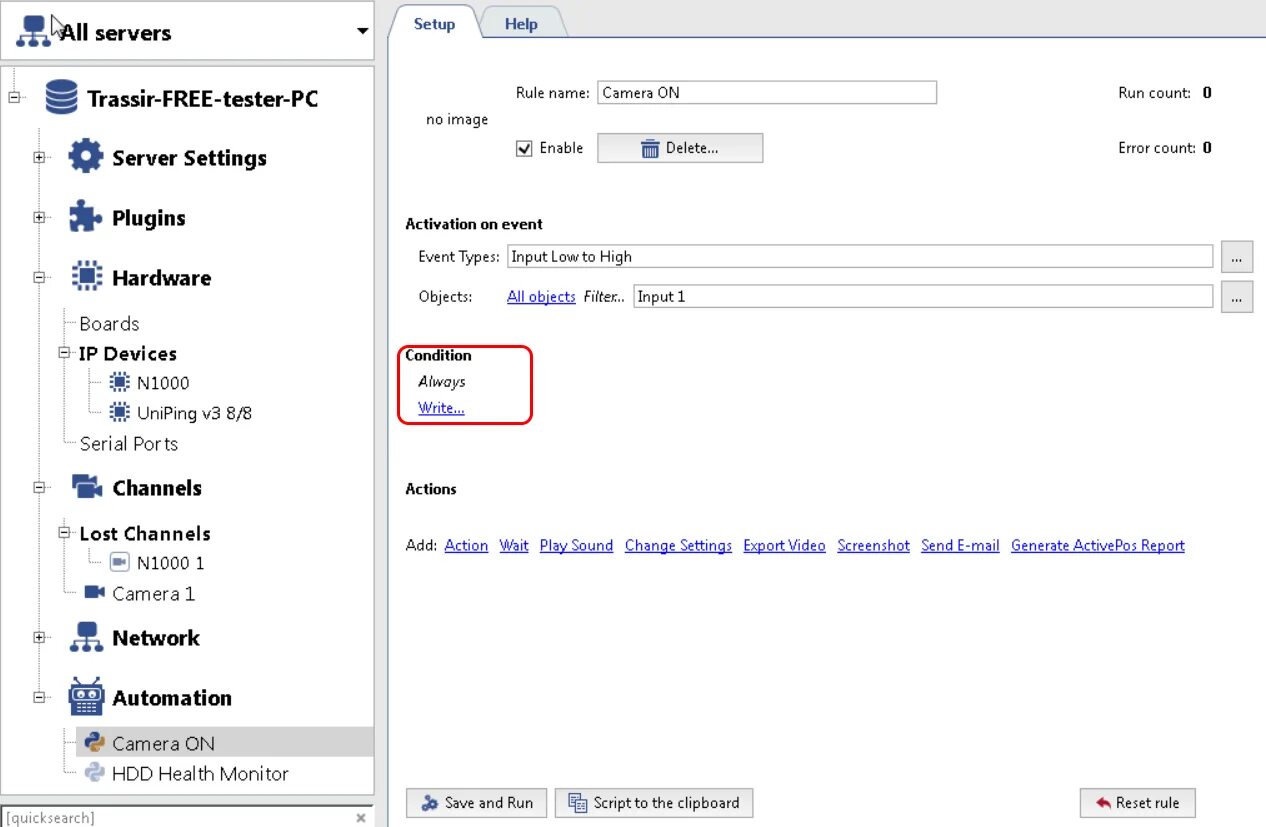Click the Always condition text
The width and height of the screenshot is (1266, 827).
click(x=442, y=381)
